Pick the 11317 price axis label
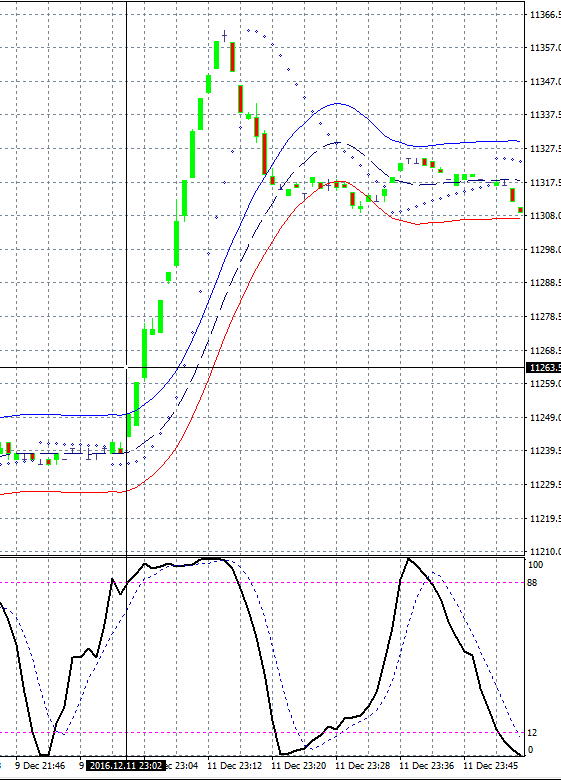Viewport: 561px width, 780px height. [545, 183]
